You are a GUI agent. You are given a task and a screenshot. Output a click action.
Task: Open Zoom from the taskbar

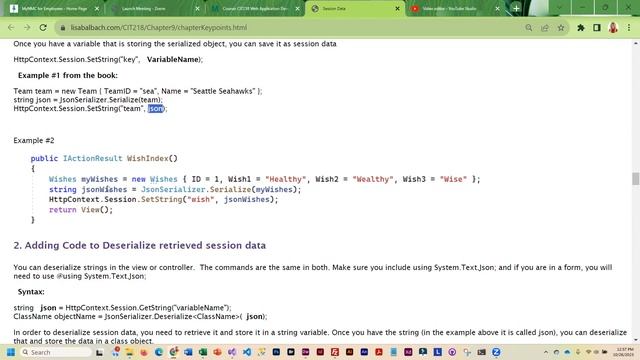(496, 352)
